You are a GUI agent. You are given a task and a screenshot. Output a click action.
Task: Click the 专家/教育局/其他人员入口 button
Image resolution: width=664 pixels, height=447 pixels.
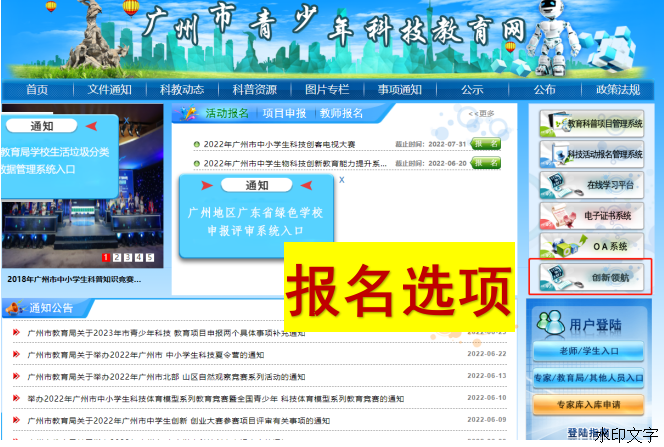coord(589,378)
